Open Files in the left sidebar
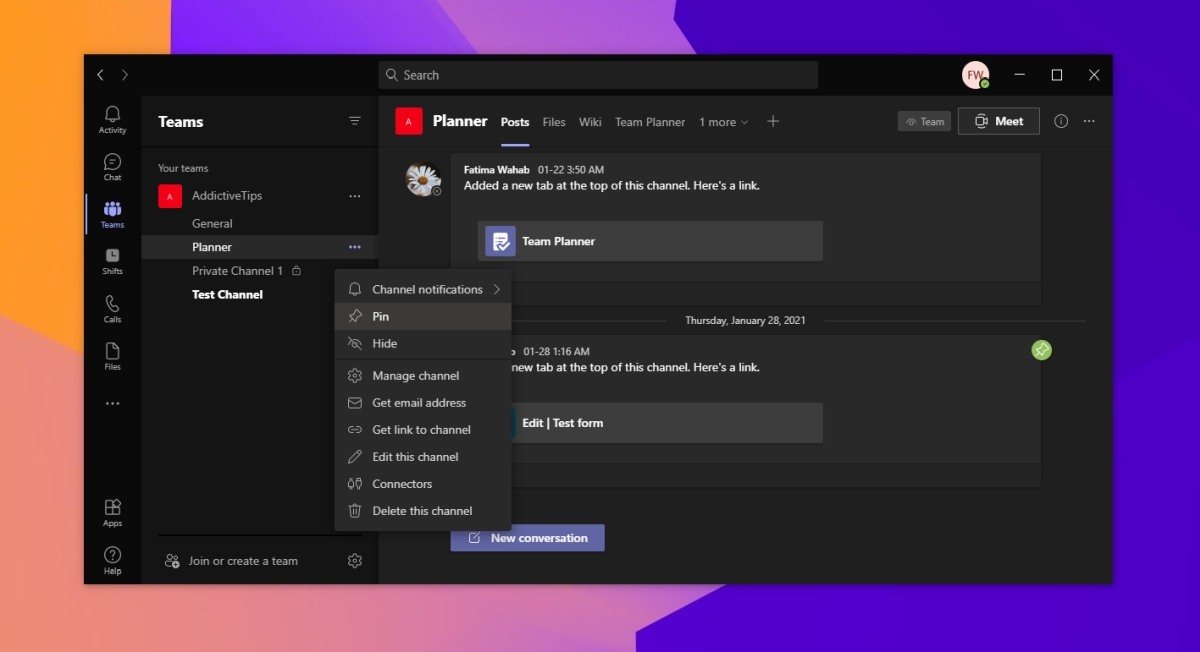The width and height of the screenshot is (1200, 652). 112,356
